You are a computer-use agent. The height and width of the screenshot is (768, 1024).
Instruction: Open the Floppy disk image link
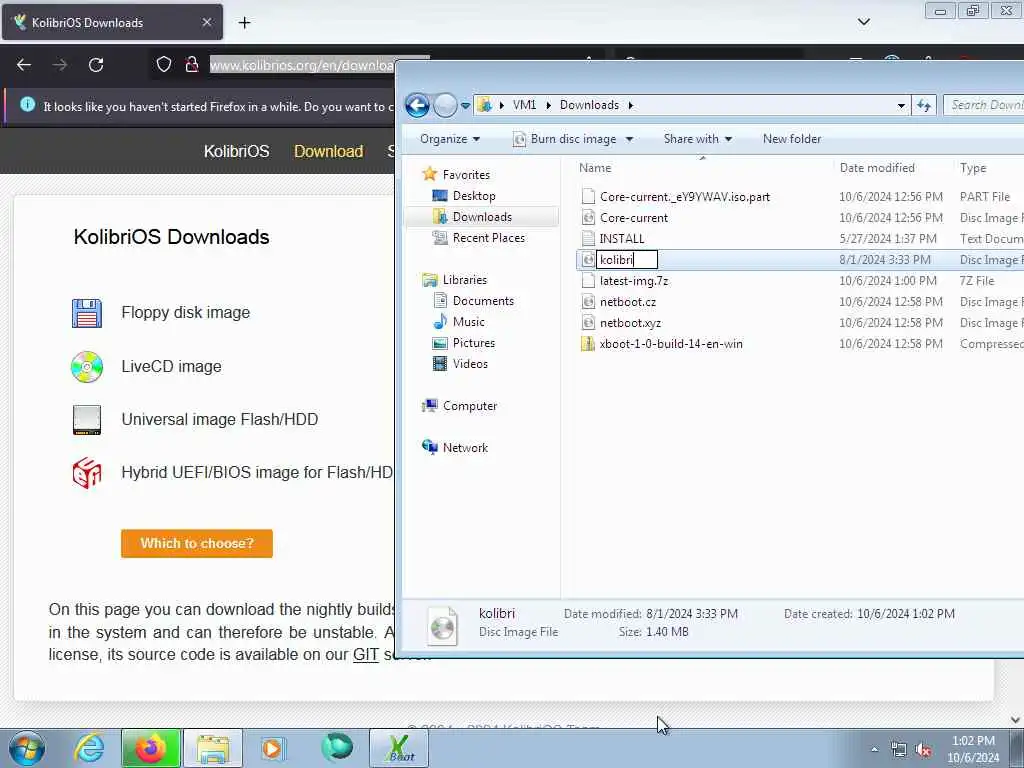[x=185, y=313]
